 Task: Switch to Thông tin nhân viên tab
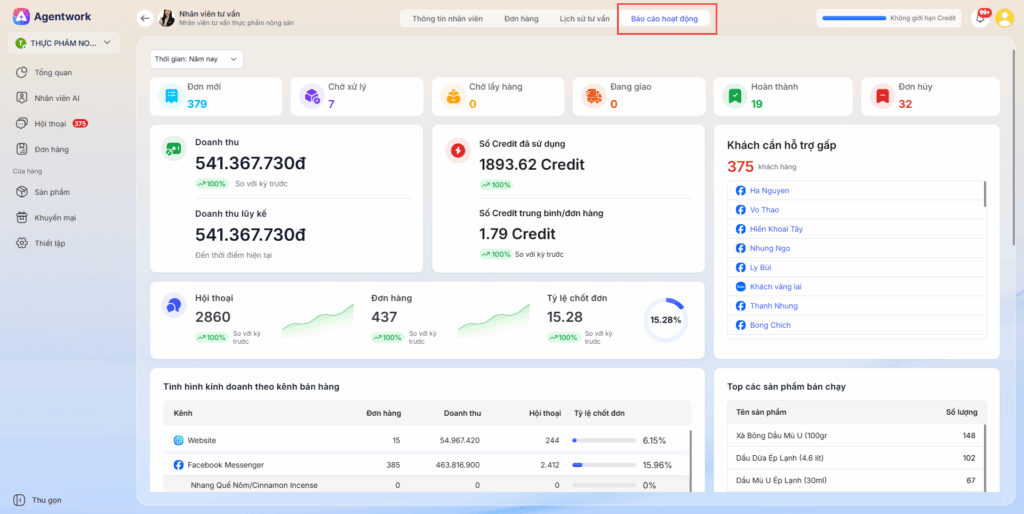pyautogui.click(x=446, y=18)
